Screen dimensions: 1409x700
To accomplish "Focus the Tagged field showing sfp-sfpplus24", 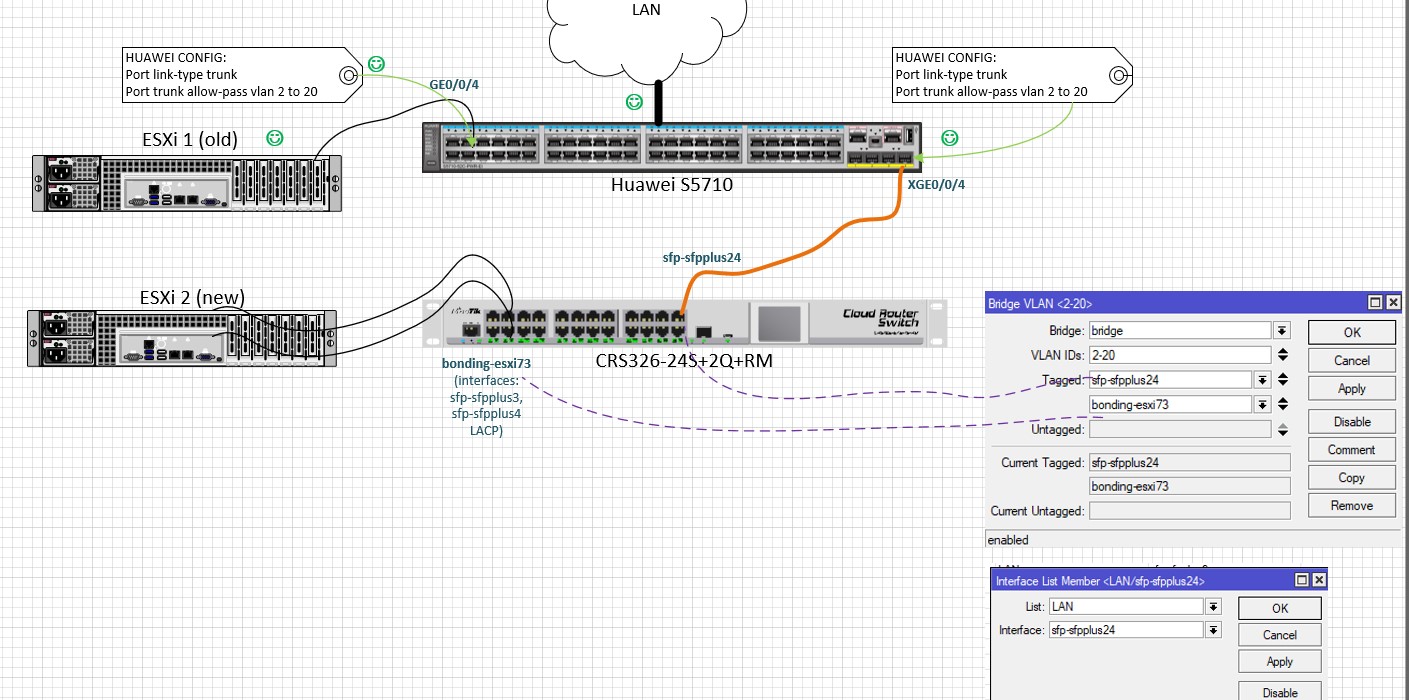I will click(1171, 380).
